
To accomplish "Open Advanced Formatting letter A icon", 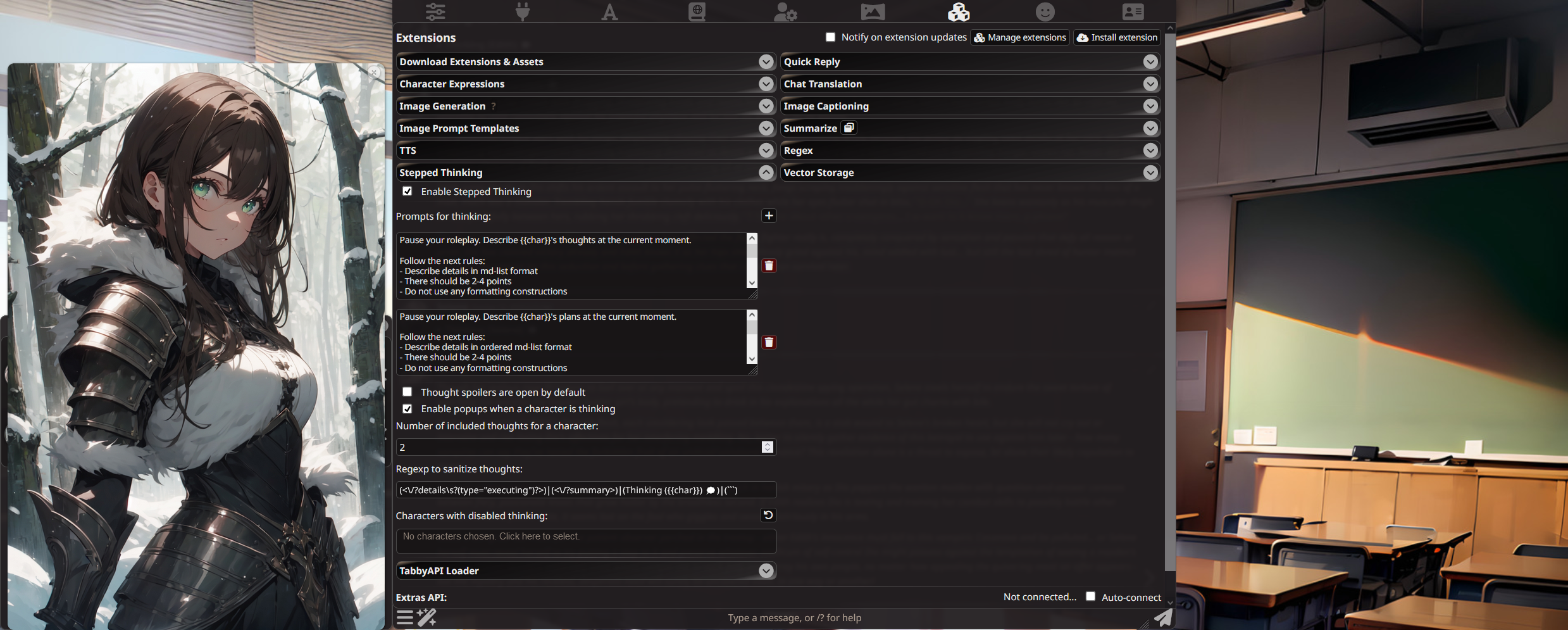I will (x=609, y=11).
